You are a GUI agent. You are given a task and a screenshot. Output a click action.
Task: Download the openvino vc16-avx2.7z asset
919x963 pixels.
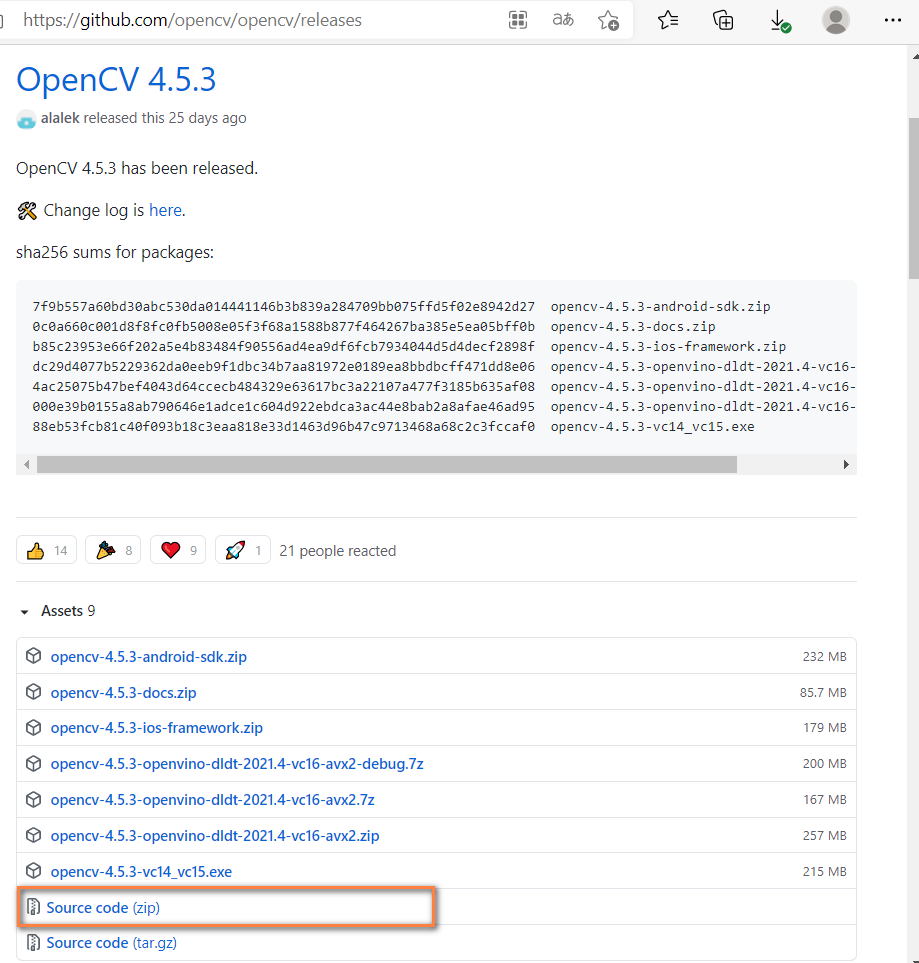point(213,800)
